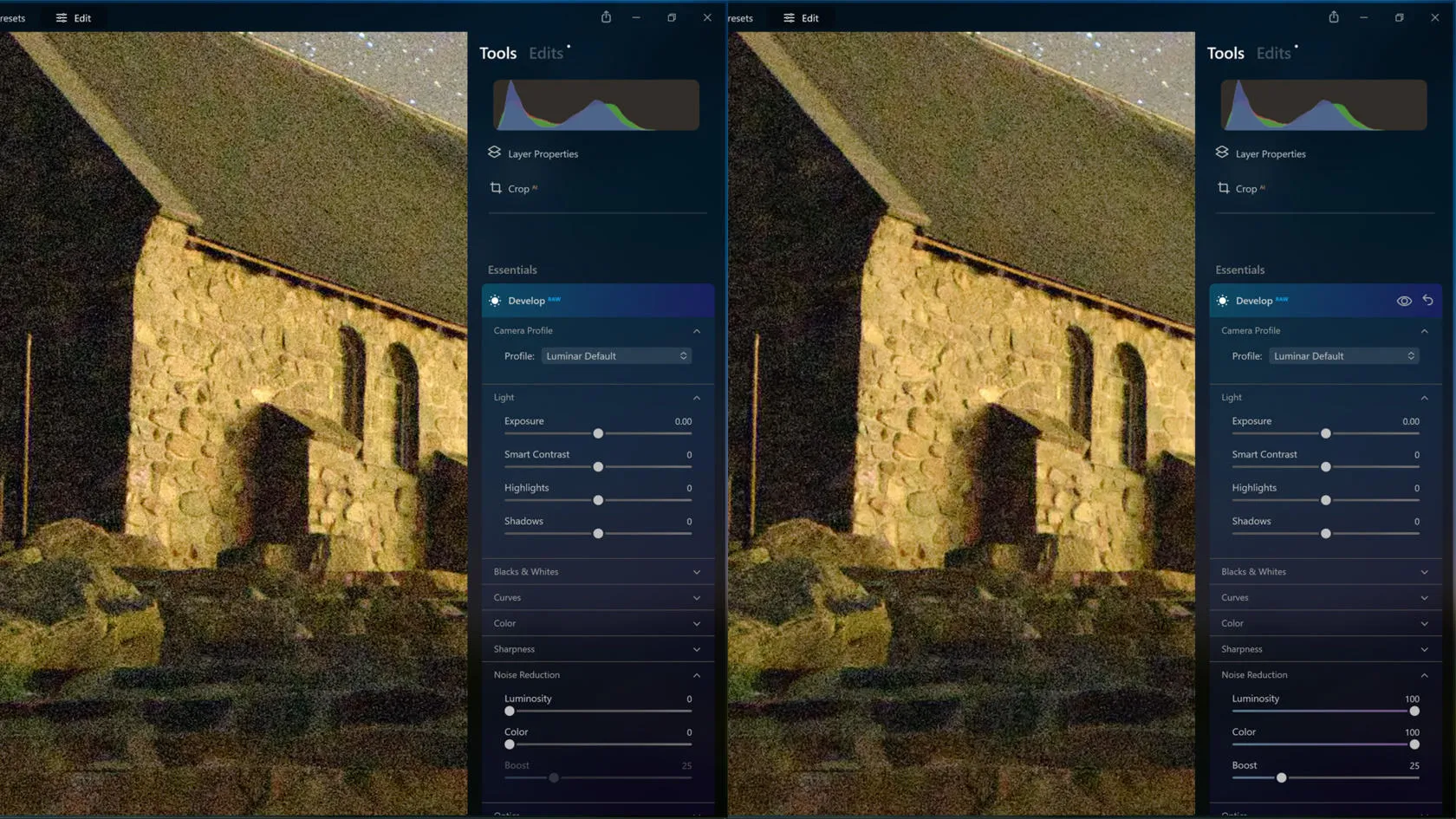Switch to the Edits tab in the left window
1456x819 pixels.
(545, 53)
